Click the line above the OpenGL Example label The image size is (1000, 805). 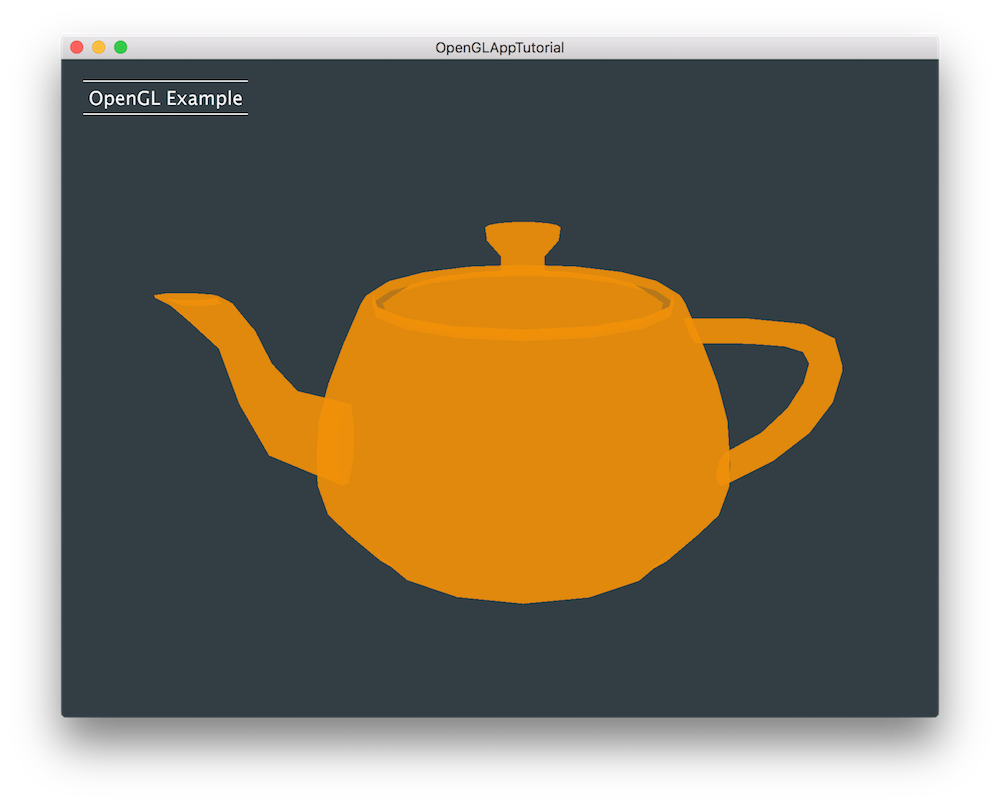click(166, 81)
